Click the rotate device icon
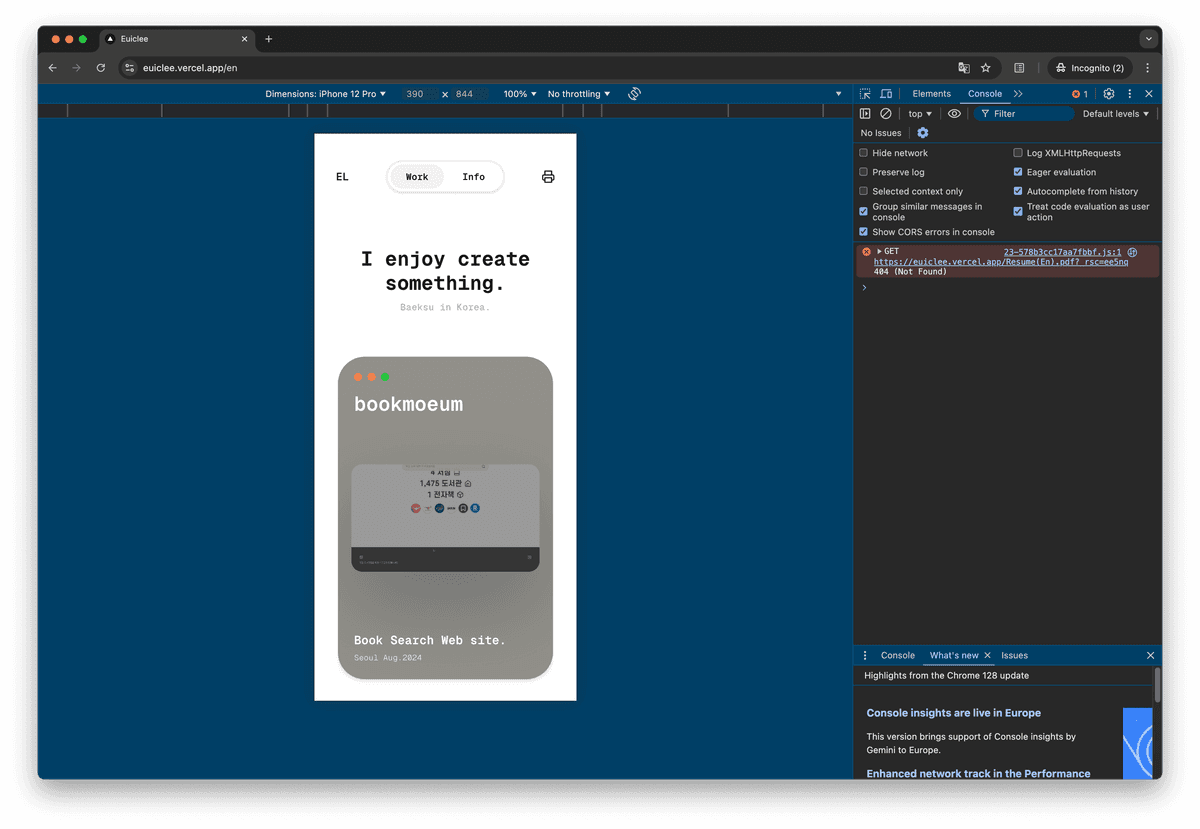Image resolution: width=1200 pixels, height=829 pixels. [634, 94]
